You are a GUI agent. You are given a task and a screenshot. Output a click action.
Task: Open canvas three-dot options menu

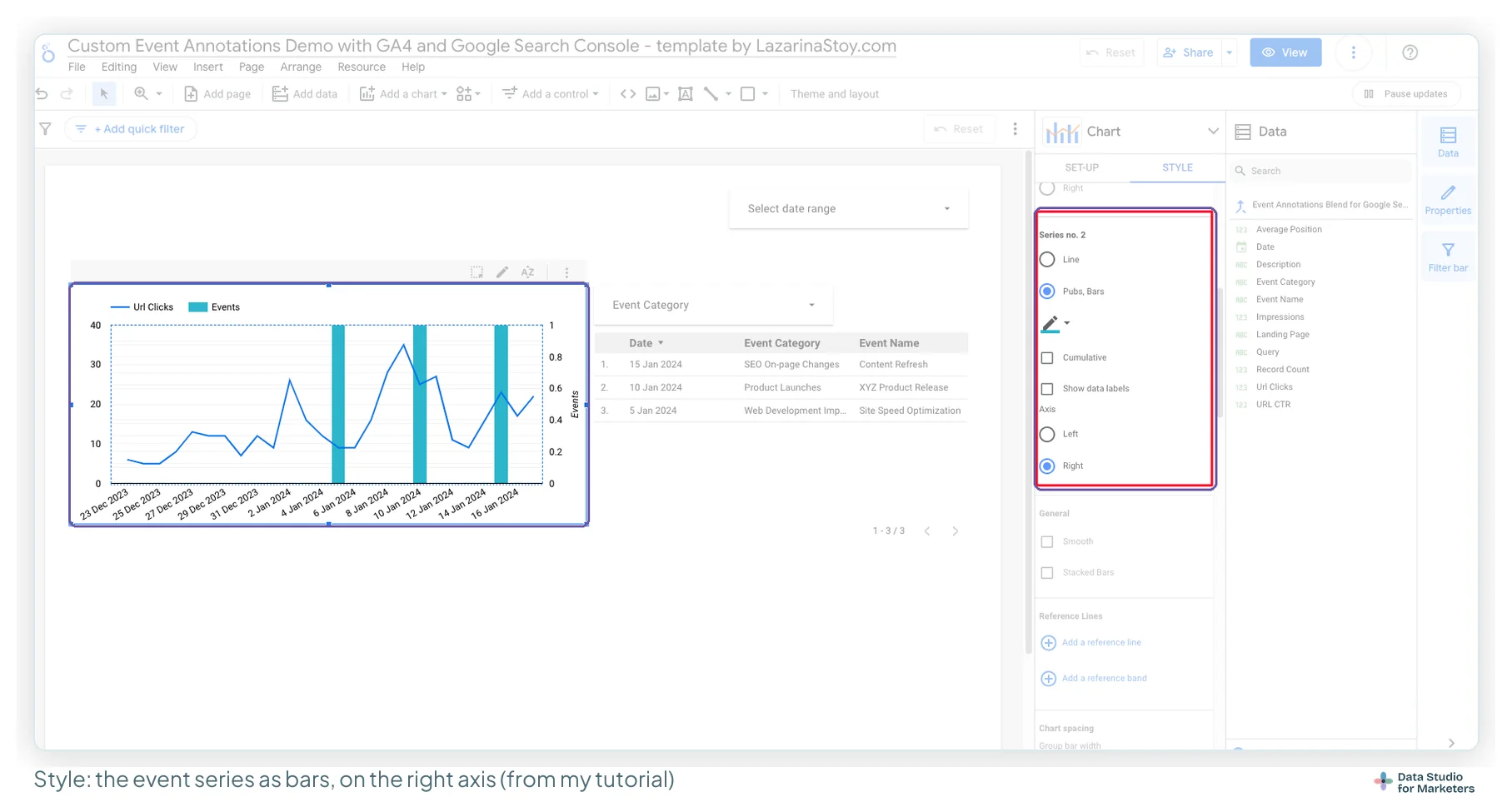click(1015, 129)
